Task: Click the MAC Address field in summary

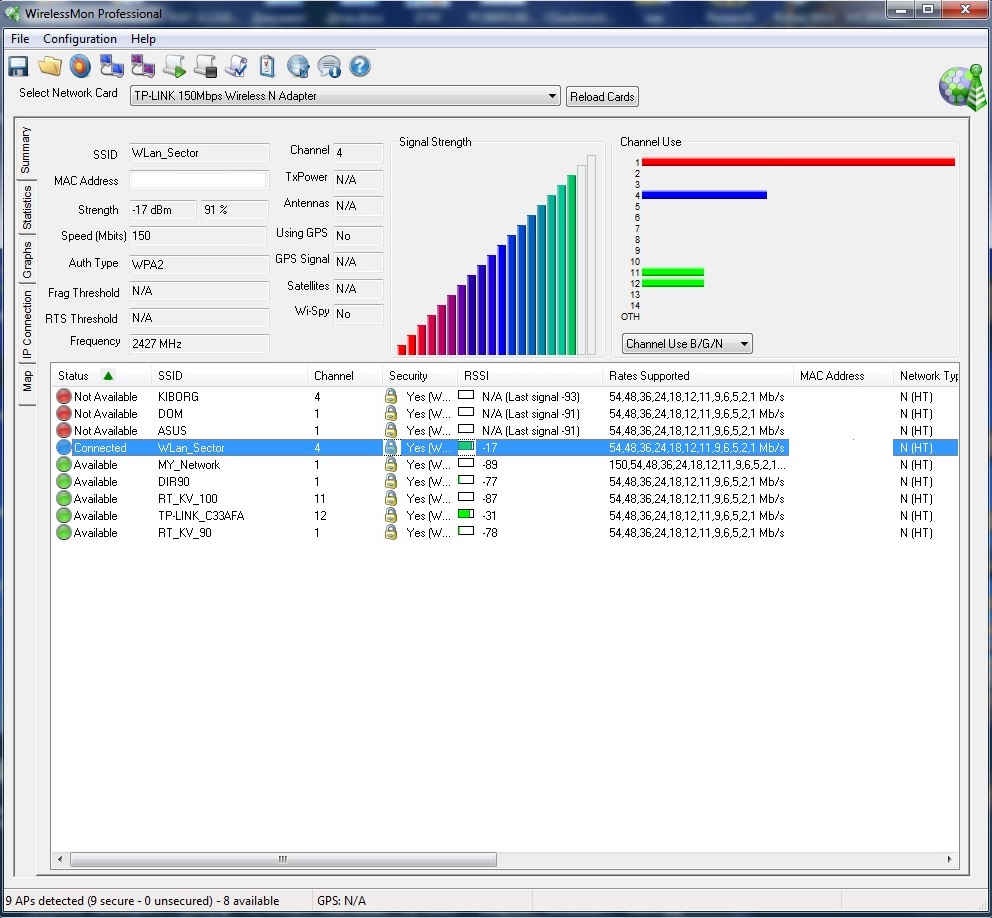Action: pos(199,181)
